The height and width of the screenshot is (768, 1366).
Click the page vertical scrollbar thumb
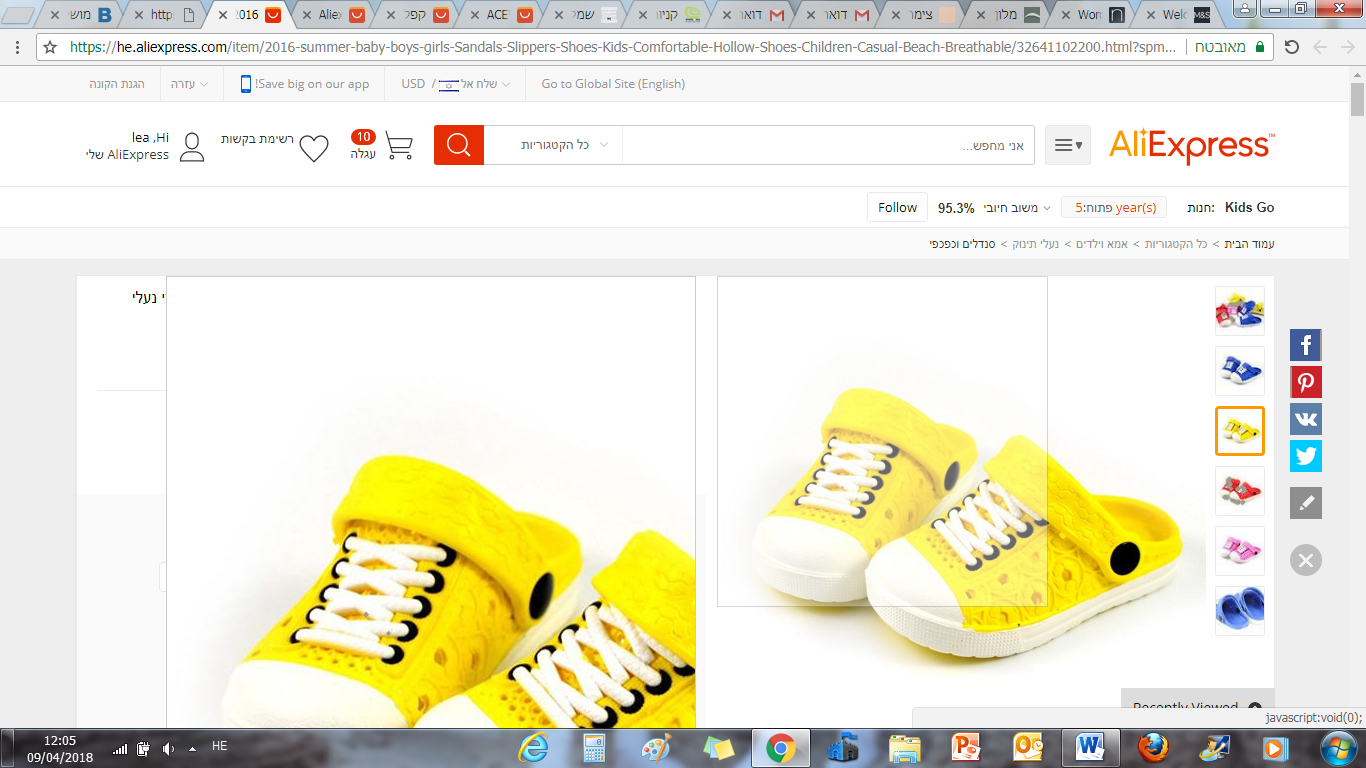(1357, 100)
